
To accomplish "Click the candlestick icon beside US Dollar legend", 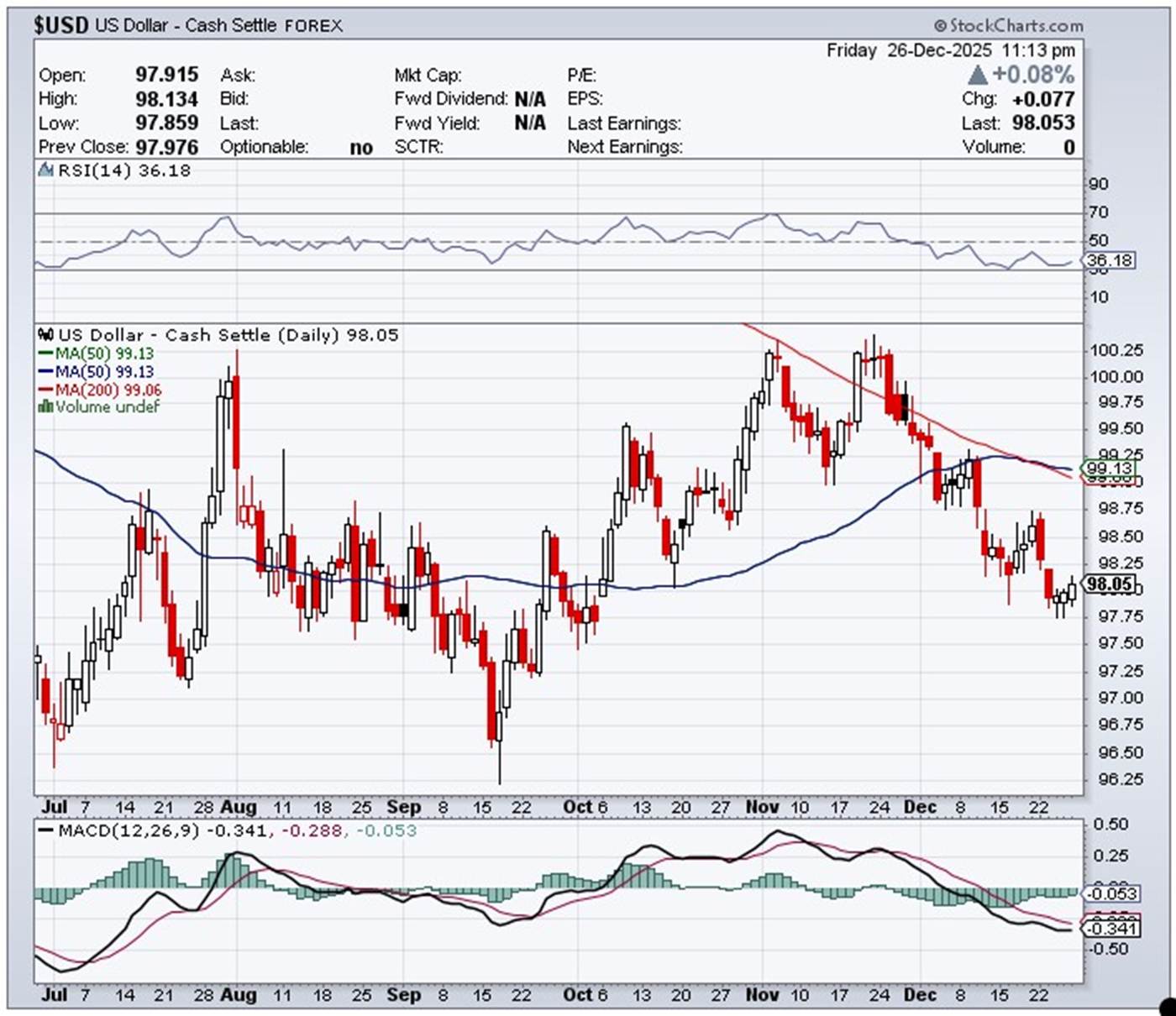I will pos(46,335).
